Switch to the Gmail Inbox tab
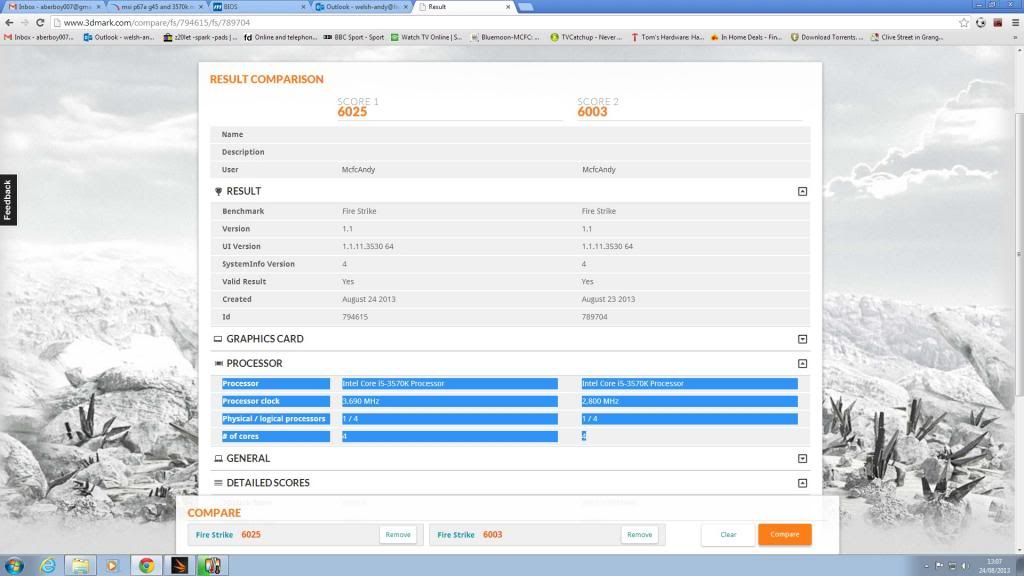The image size is (1024, 576). (x=54, y=7)
